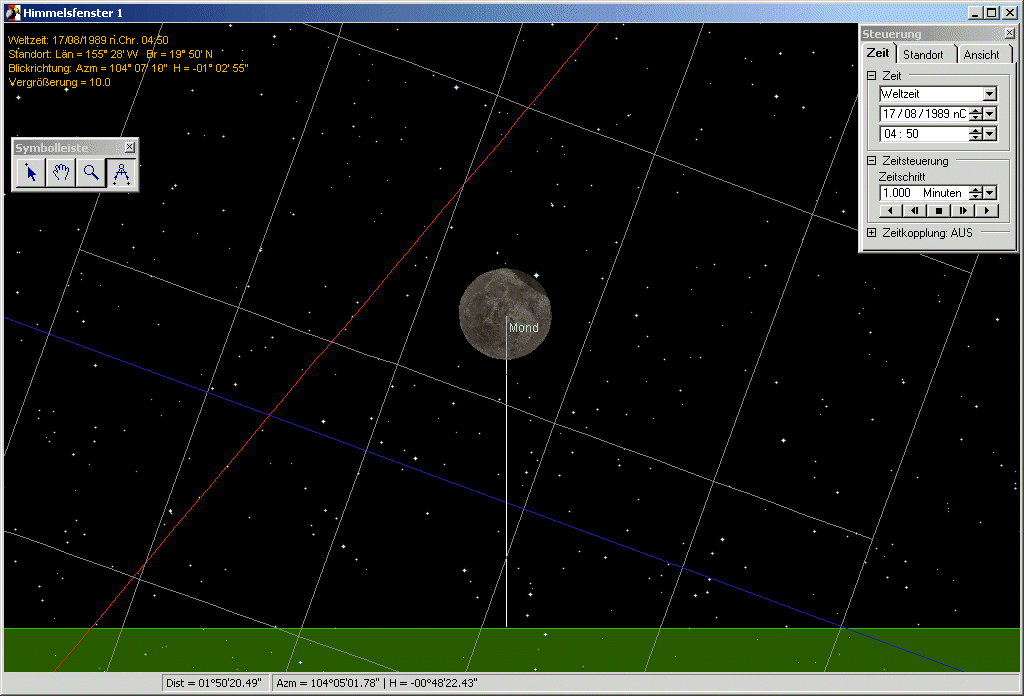
Task: Step time one increment forward
Action: pos(963,211)
